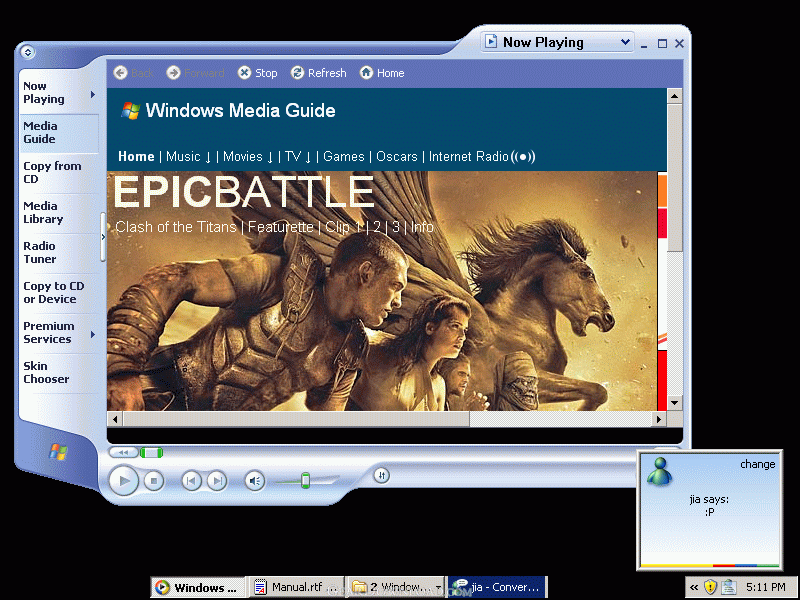Viewport: 800px width, 600px height.
Task: Open jia - Conversation taskbar button
Action: coord(497,587)
